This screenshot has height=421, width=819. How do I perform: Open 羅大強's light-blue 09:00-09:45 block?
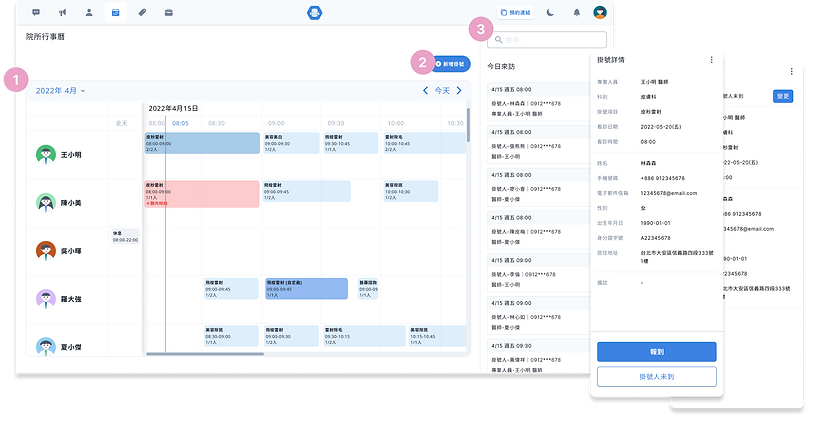(x=231, y=288)
